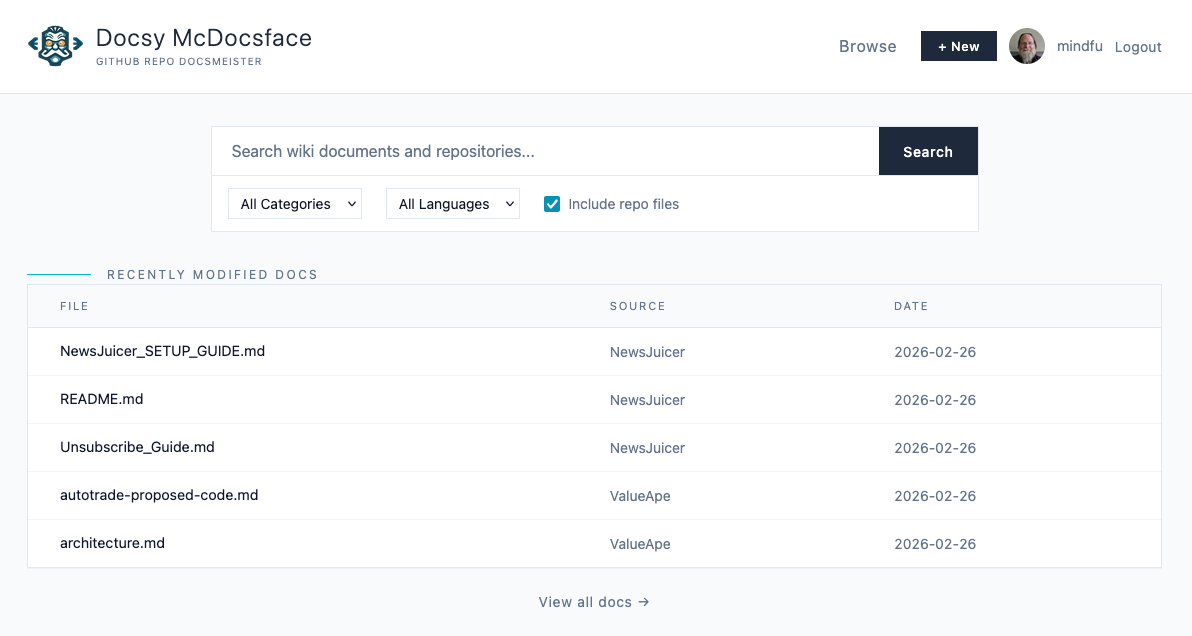The width and height of the screenshot is (1192, 636).
Task: Click the arrow icon beside View all docs
Action: coord(645,602)
